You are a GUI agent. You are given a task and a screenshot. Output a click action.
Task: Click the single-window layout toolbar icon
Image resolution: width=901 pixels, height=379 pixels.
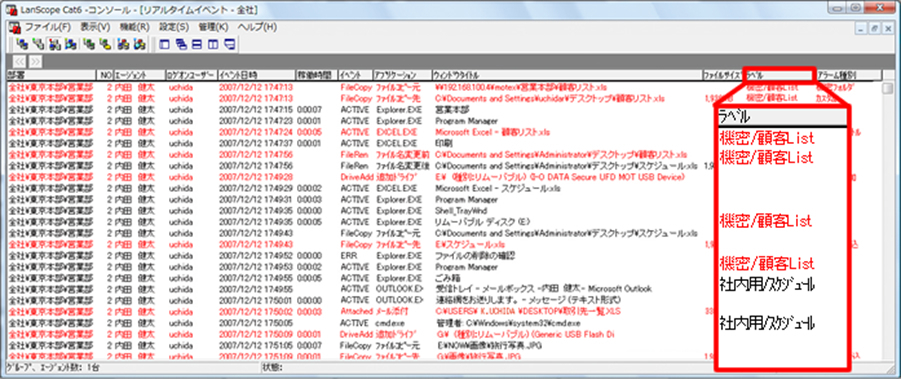pos(165,44)
